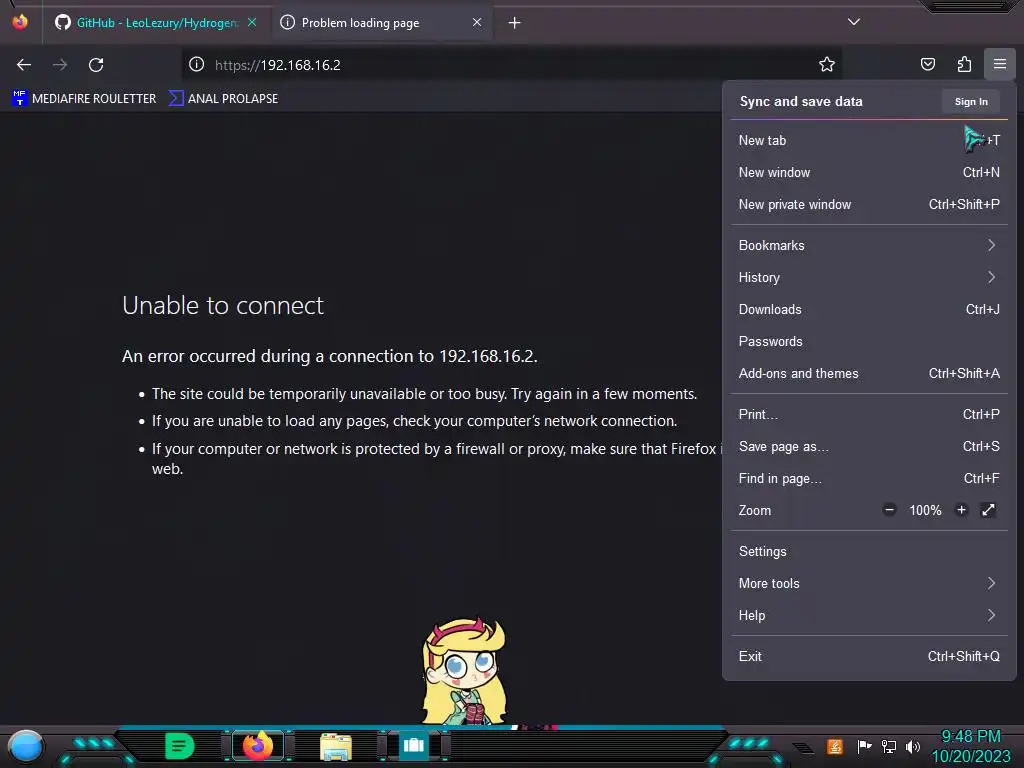Image resolution: width=1024 pixels, height=768 pixels.
Task: Choose New tab from the menu
Action: [869, 140]
